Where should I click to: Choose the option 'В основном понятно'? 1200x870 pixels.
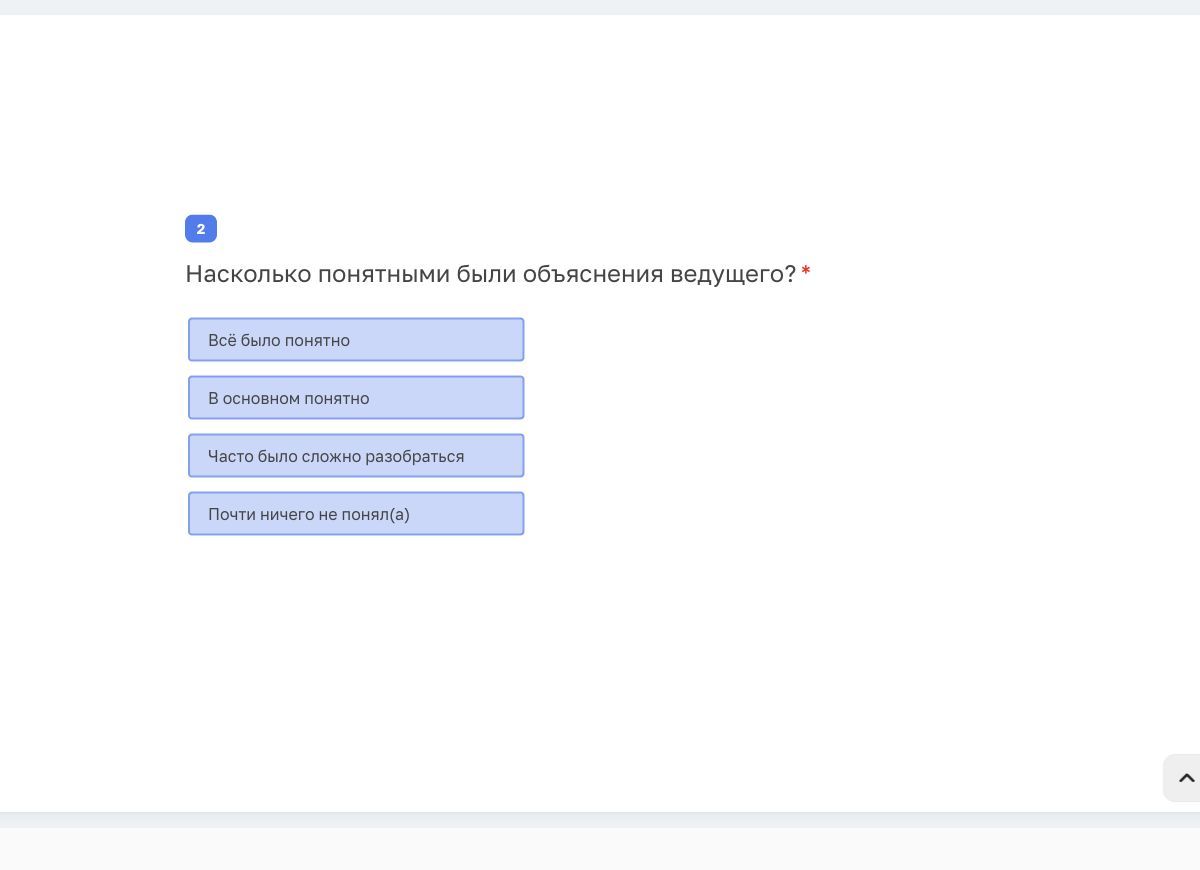click(356, 398)
